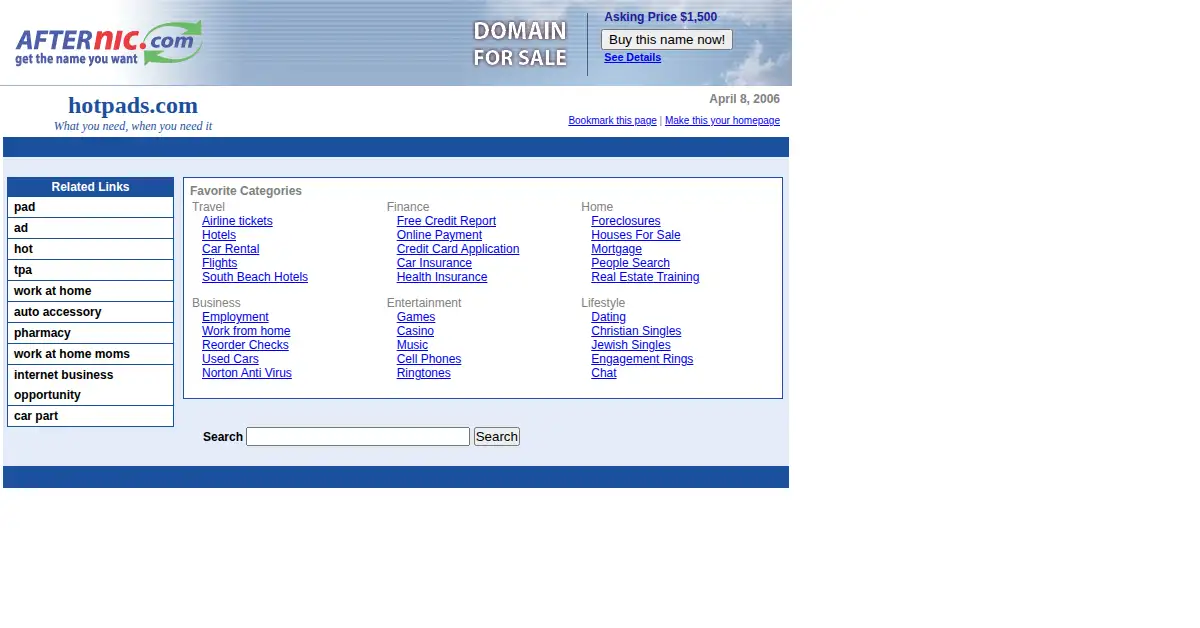This screenshot has width=1200, height=628.
Task: Click the April 8, 2006 date
Action: coord(744,99)
